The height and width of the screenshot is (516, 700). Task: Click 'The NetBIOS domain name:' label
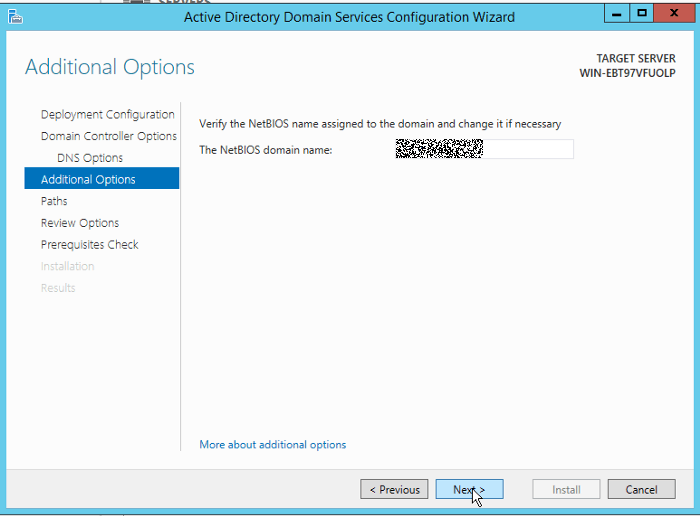(266, 150)
